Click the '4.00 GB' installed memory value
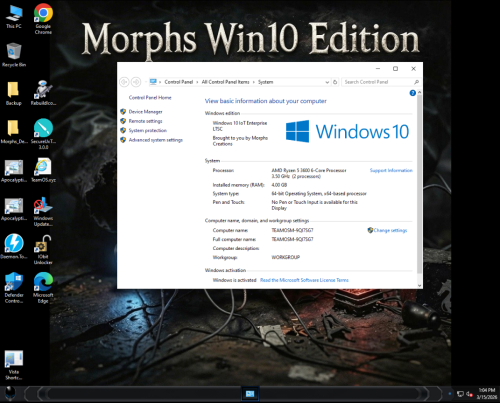Screen dimensions: 500x403 tap(279, 185)
